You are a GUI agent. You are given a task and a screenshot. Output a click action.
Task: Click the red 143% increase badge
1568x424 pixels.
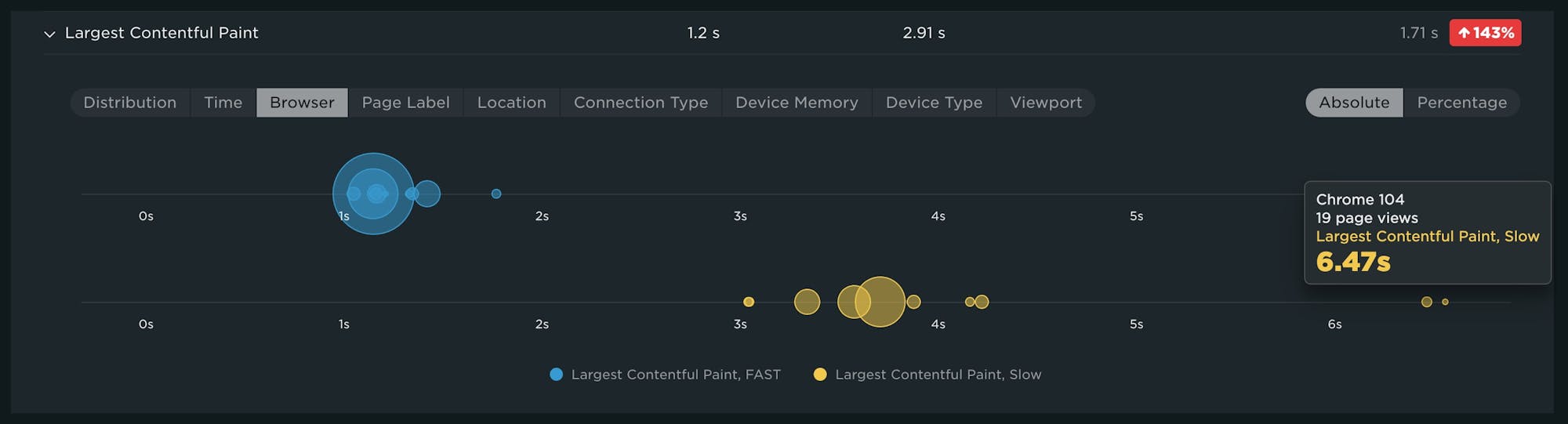pyautogui.click(x=1485, y=33)
